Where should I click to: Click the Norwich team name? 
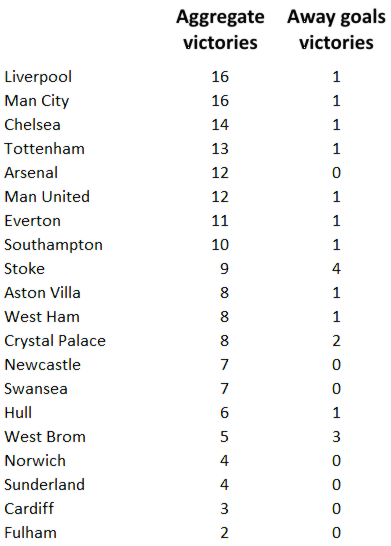click(x=35, y=461)
